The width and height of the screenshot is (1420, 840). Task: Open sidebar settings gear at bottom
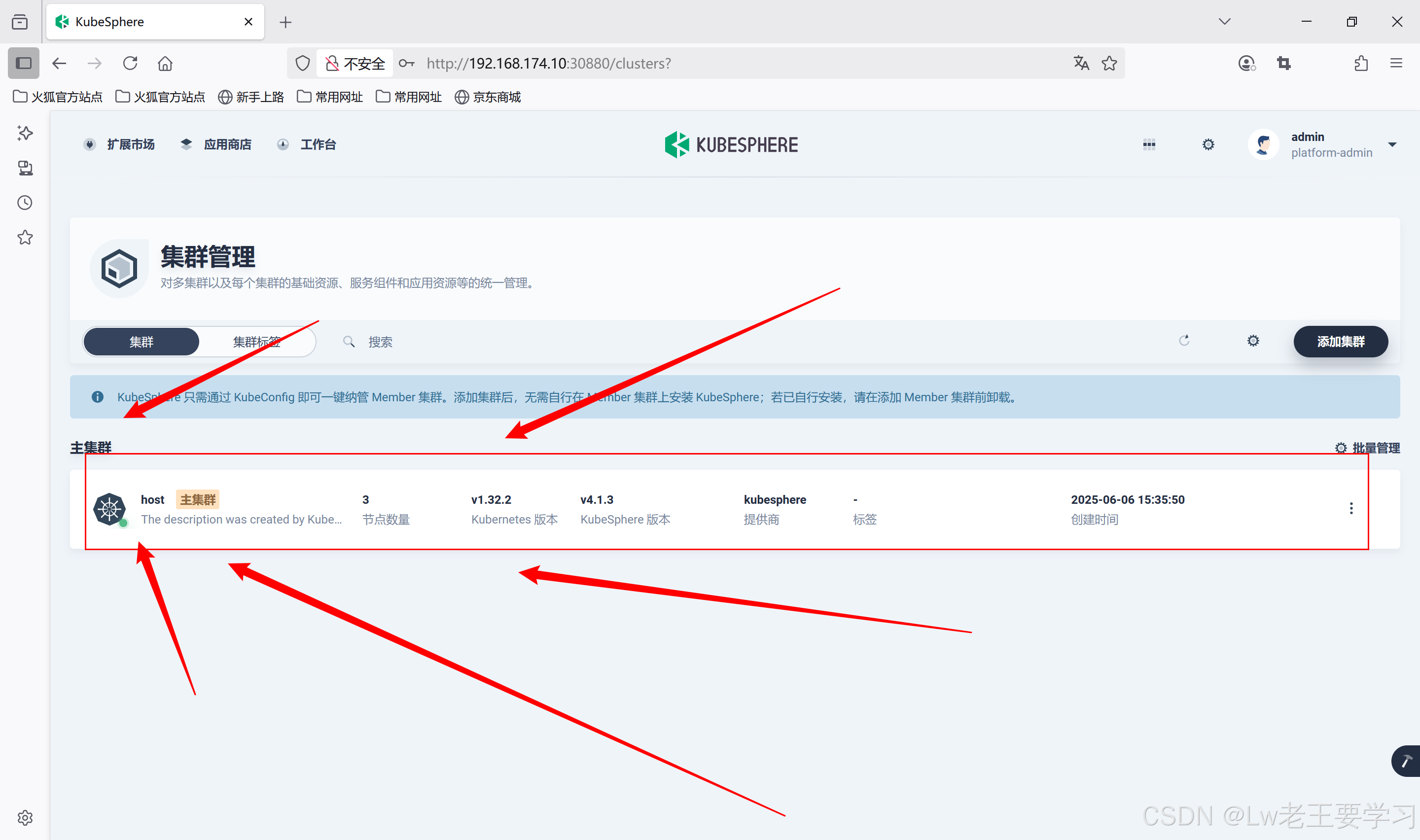pos(25,818)
